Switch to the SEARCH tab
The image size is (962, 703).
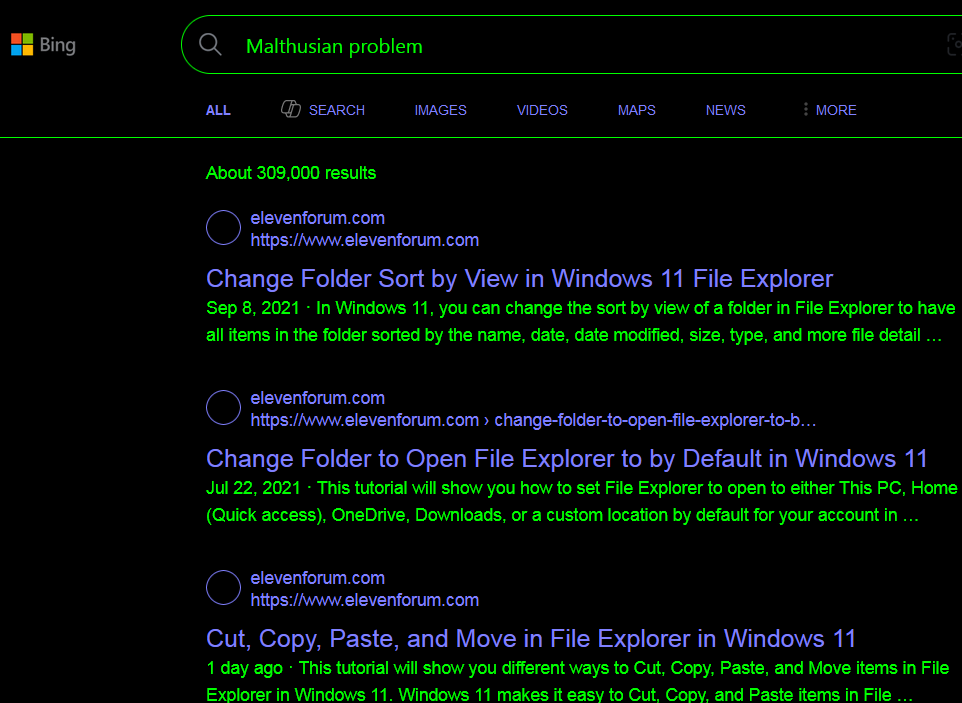336,110
